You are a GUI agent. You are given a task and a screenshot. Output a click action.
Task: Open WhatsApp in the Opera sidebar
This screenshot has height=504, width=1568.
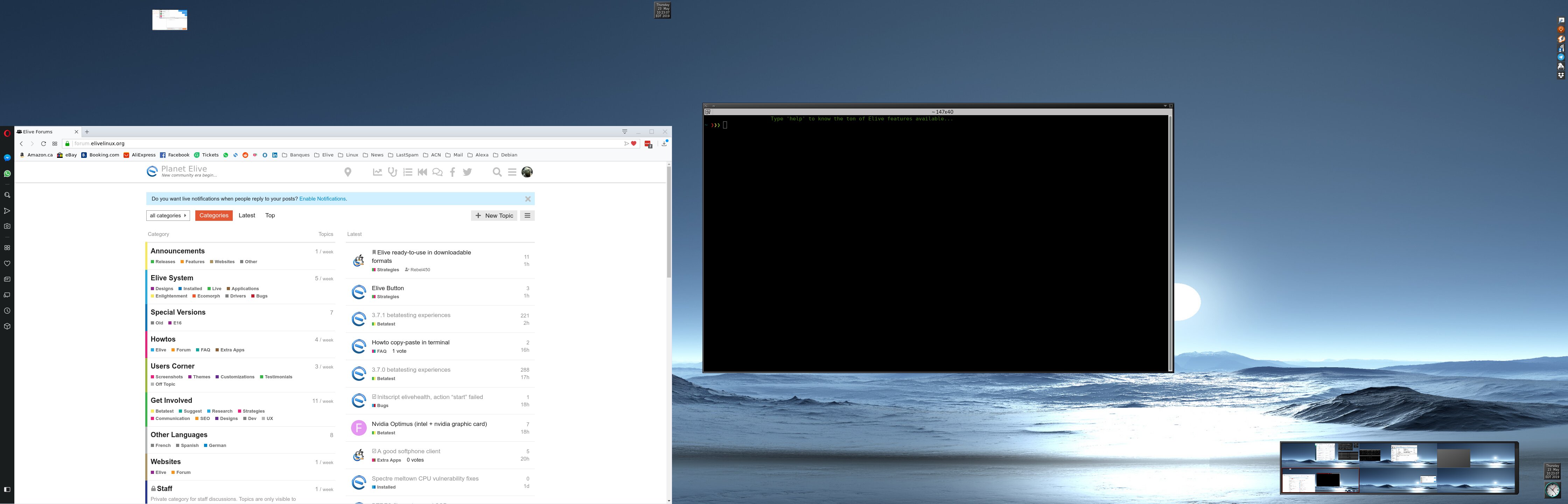(7, 174)
